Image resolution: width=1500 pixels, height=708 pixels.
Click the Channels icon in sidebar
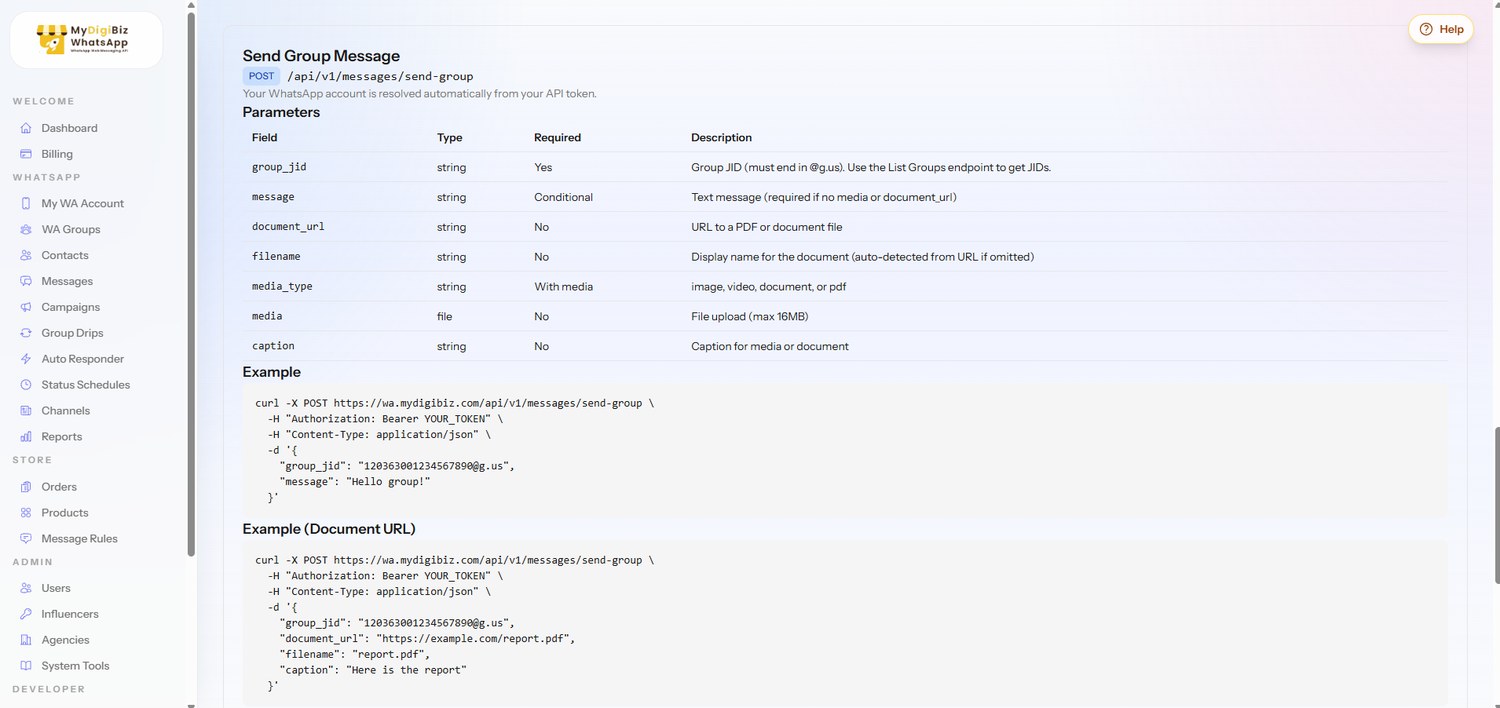point(26,411)
